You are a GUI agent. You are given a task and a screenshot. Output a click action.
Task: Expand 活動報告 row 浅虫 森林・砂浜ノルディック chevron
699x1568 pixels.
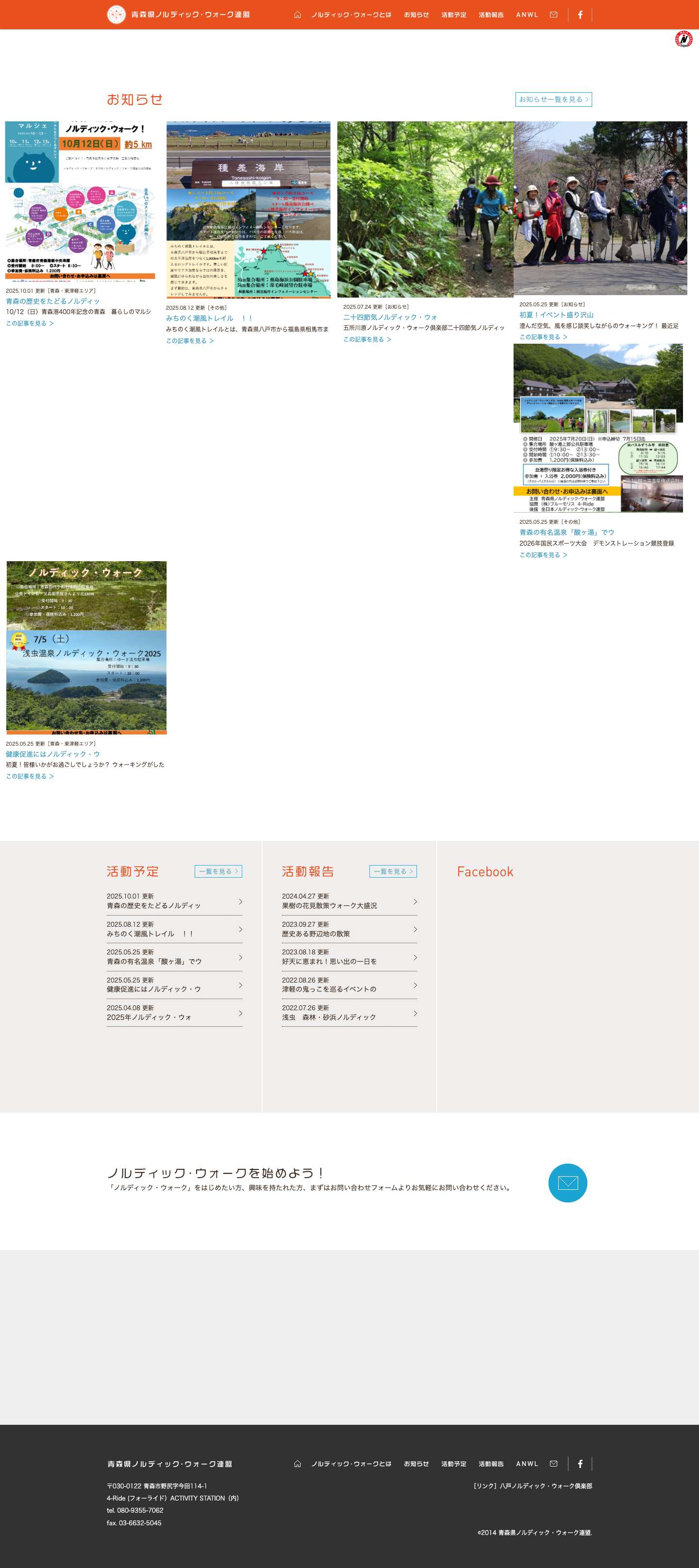[415, 1013]
